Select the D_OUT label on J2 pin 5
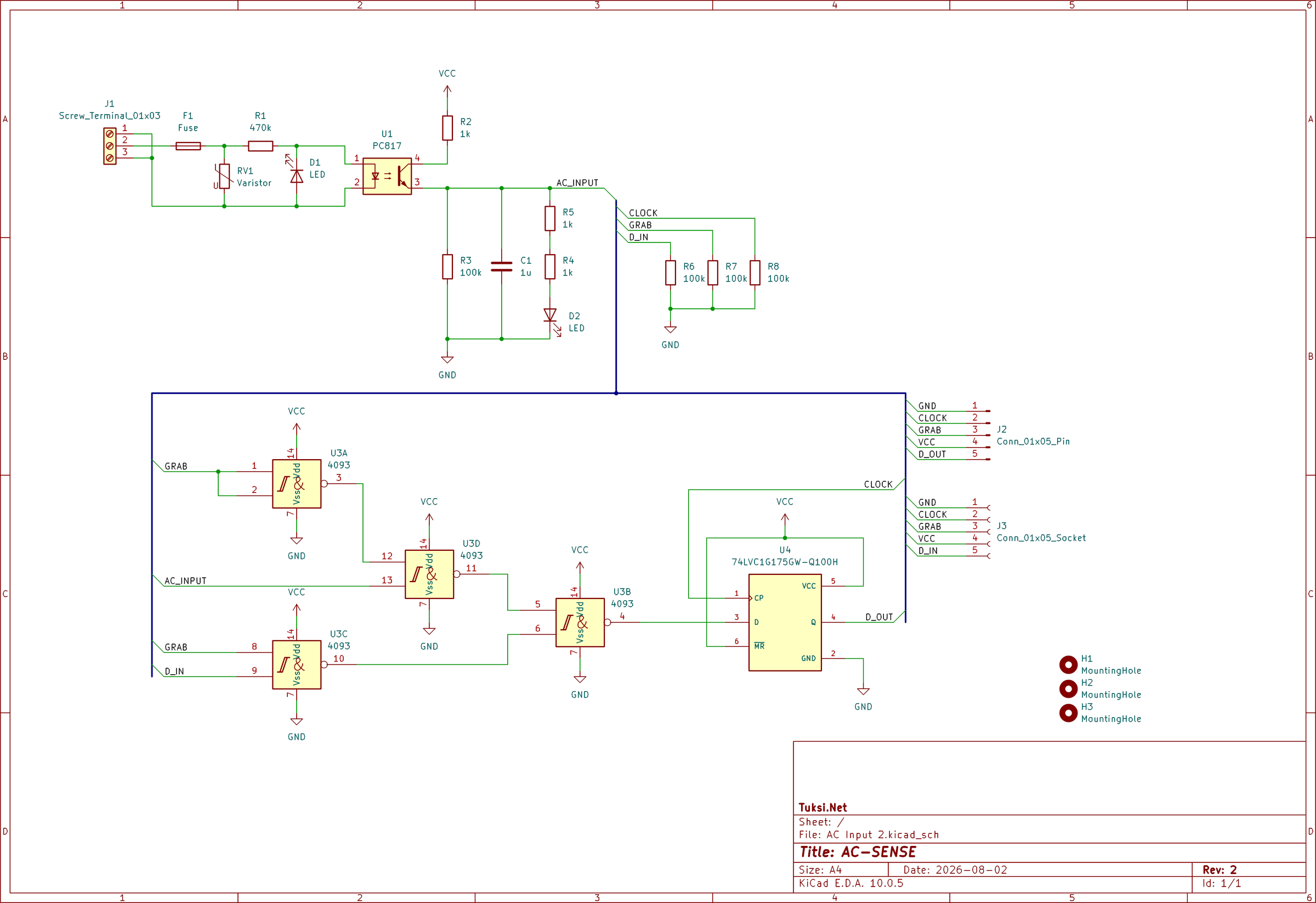 [932, 454]
